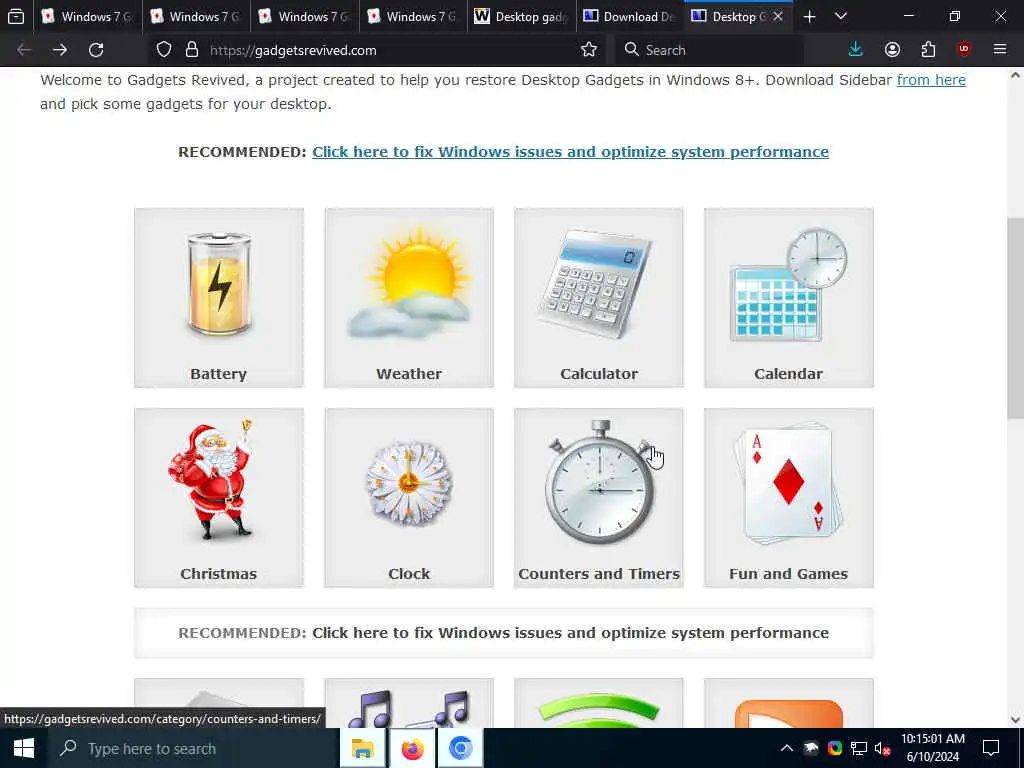
Task: Switch to the first Windows 7 G tab
Action: tap(86, 16)
